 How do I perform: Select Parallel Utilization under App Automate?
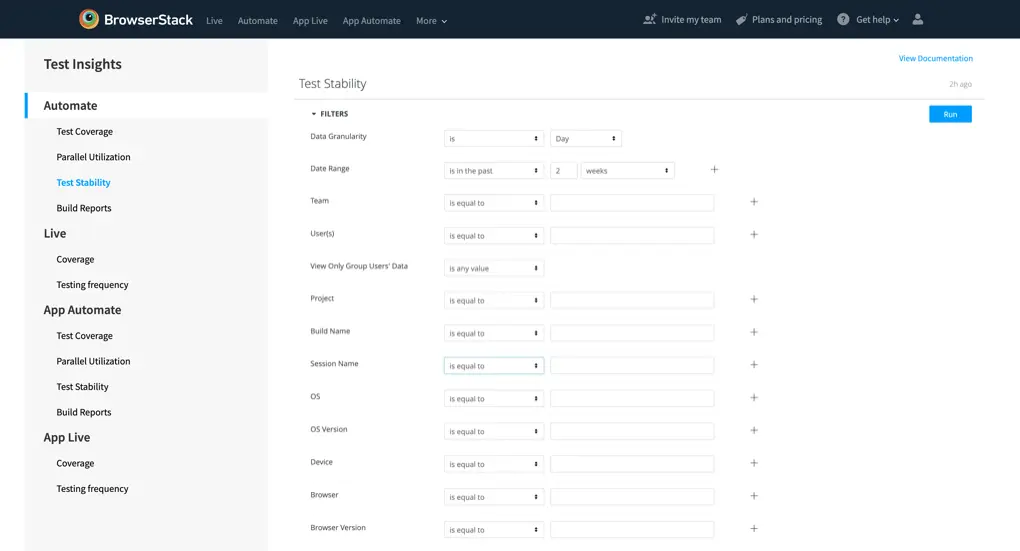[93, 361]
